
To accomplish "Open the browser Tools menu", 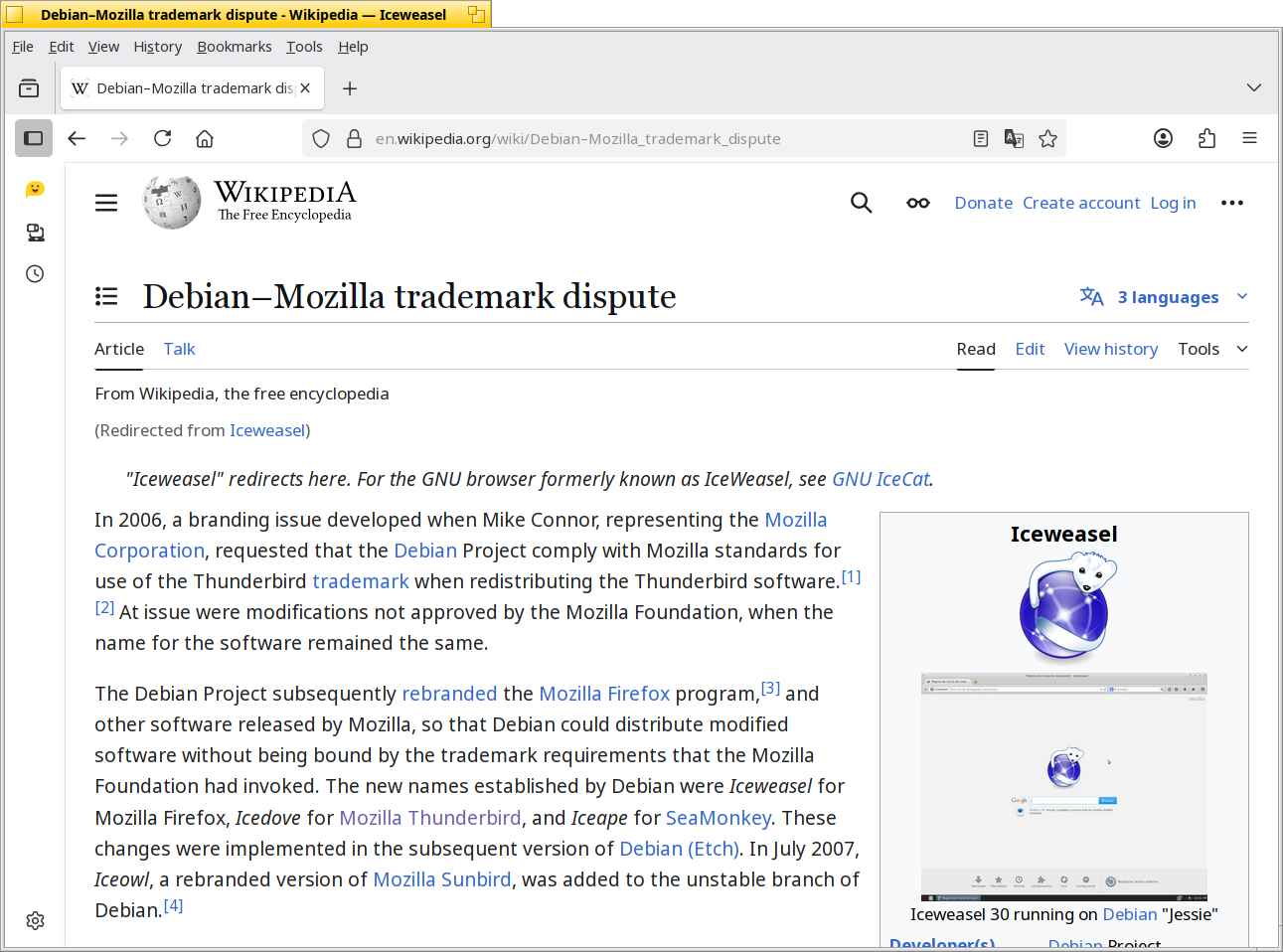I will pos(304,47).
